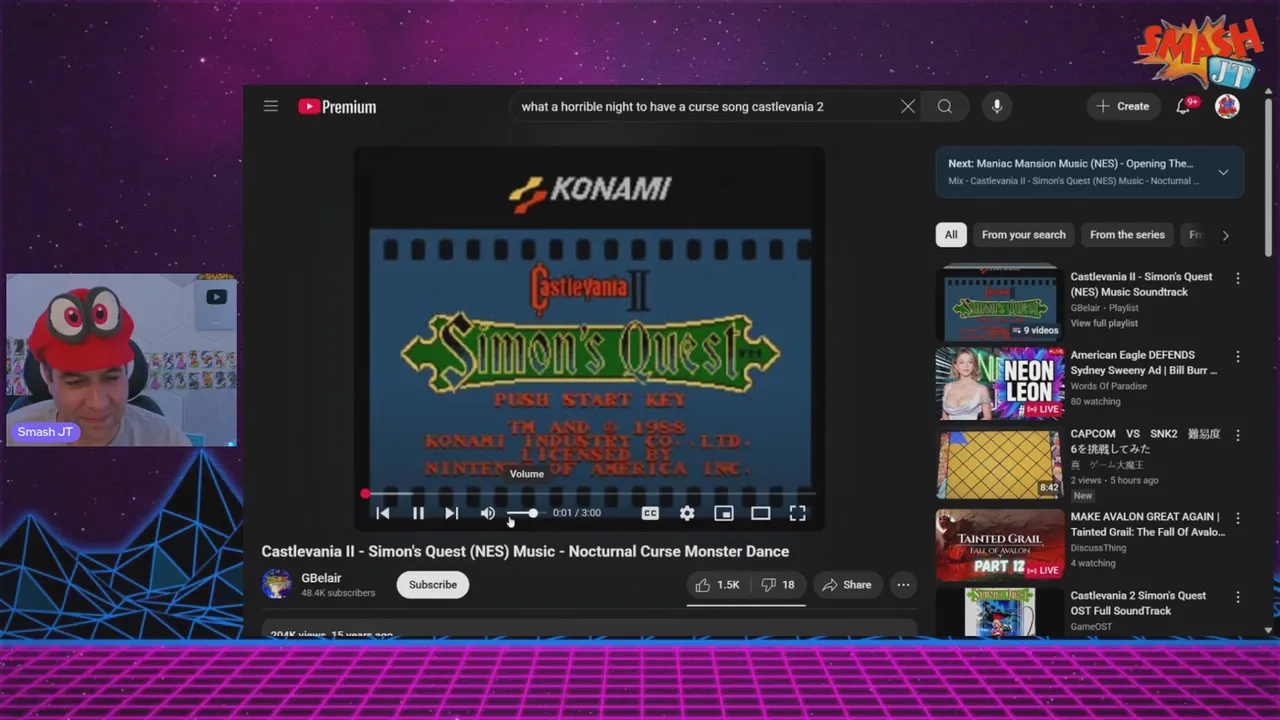Click the page scrollbar down arrow

coord(1269,630)
